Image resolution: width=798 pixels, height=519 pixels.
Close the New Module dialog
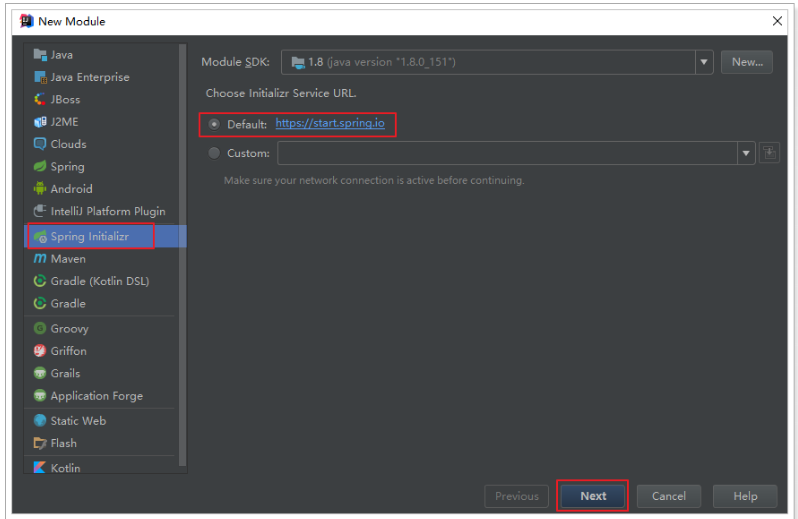777,21
